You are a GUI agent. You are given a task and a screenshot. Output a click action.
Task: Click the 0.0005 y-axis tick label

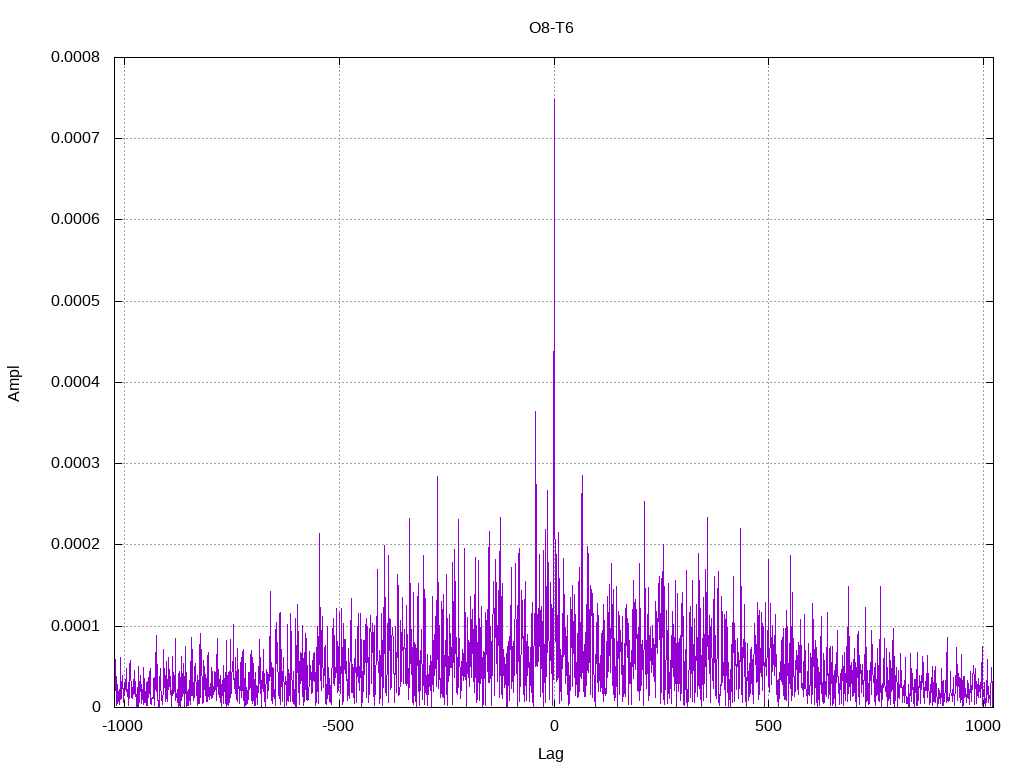tap(76, 301)
